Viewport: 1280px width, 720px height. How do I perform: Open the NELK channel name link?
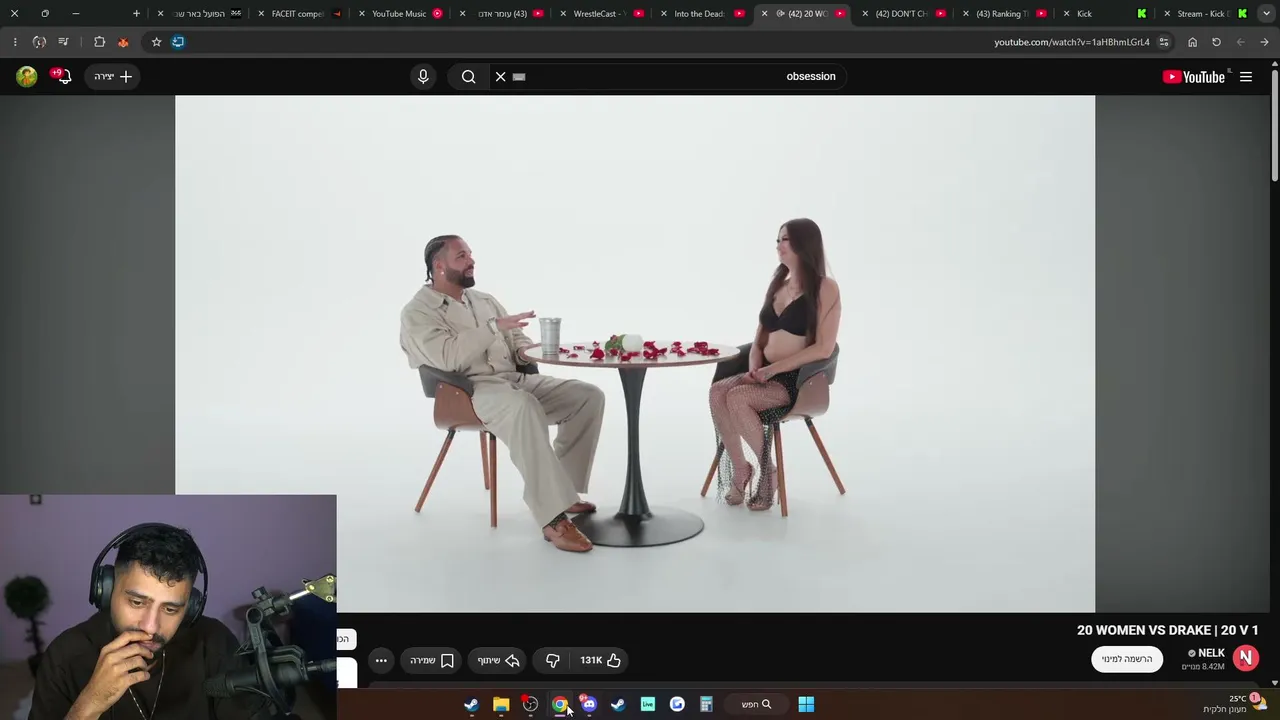[x=1211, y=653]
